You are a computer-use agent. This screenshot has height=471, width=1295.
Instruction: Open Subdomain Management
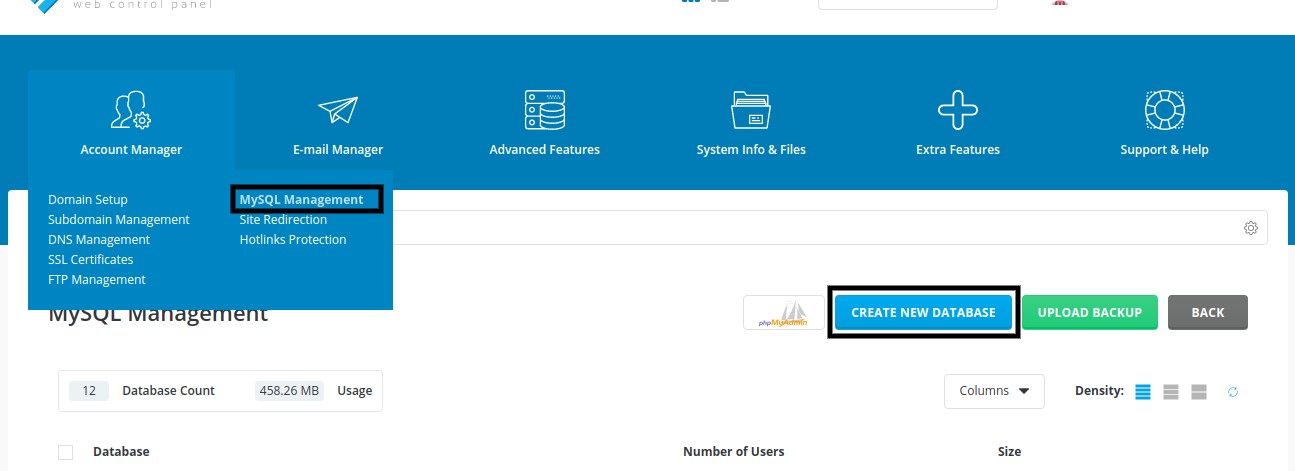(119, 219)
